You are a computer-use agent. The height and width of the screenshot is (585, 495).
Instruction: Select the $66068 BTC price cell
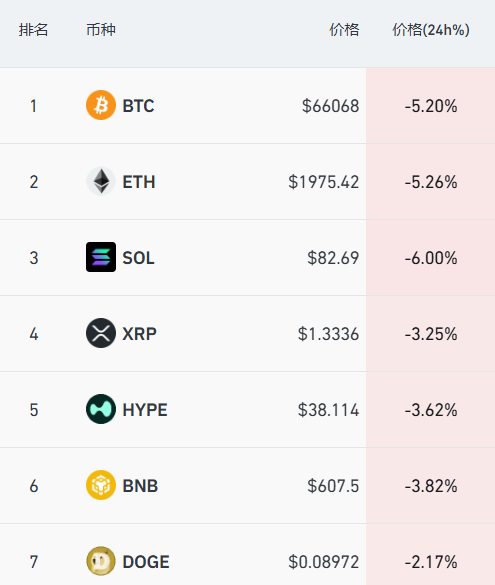click(x=330, y=106)
